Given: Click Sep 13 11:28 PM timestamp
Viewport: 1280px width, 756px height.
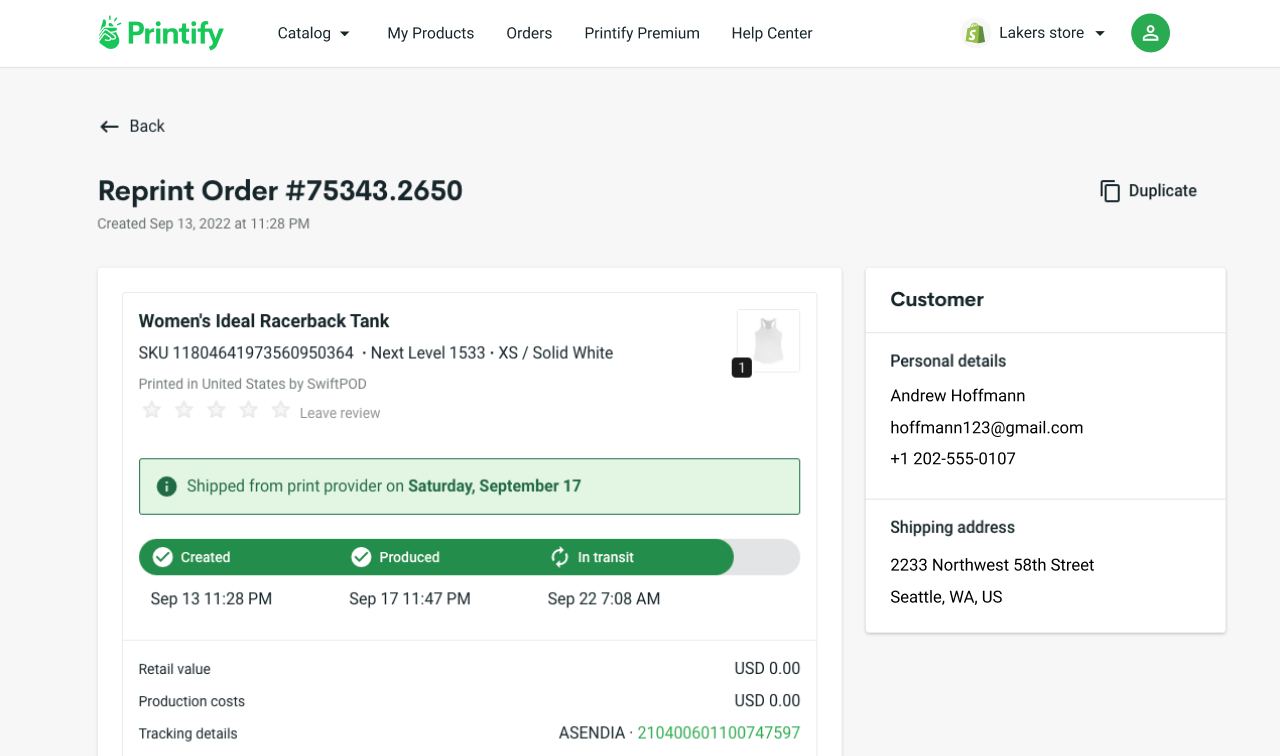Looking at the screenshot, I should (211, 599).
